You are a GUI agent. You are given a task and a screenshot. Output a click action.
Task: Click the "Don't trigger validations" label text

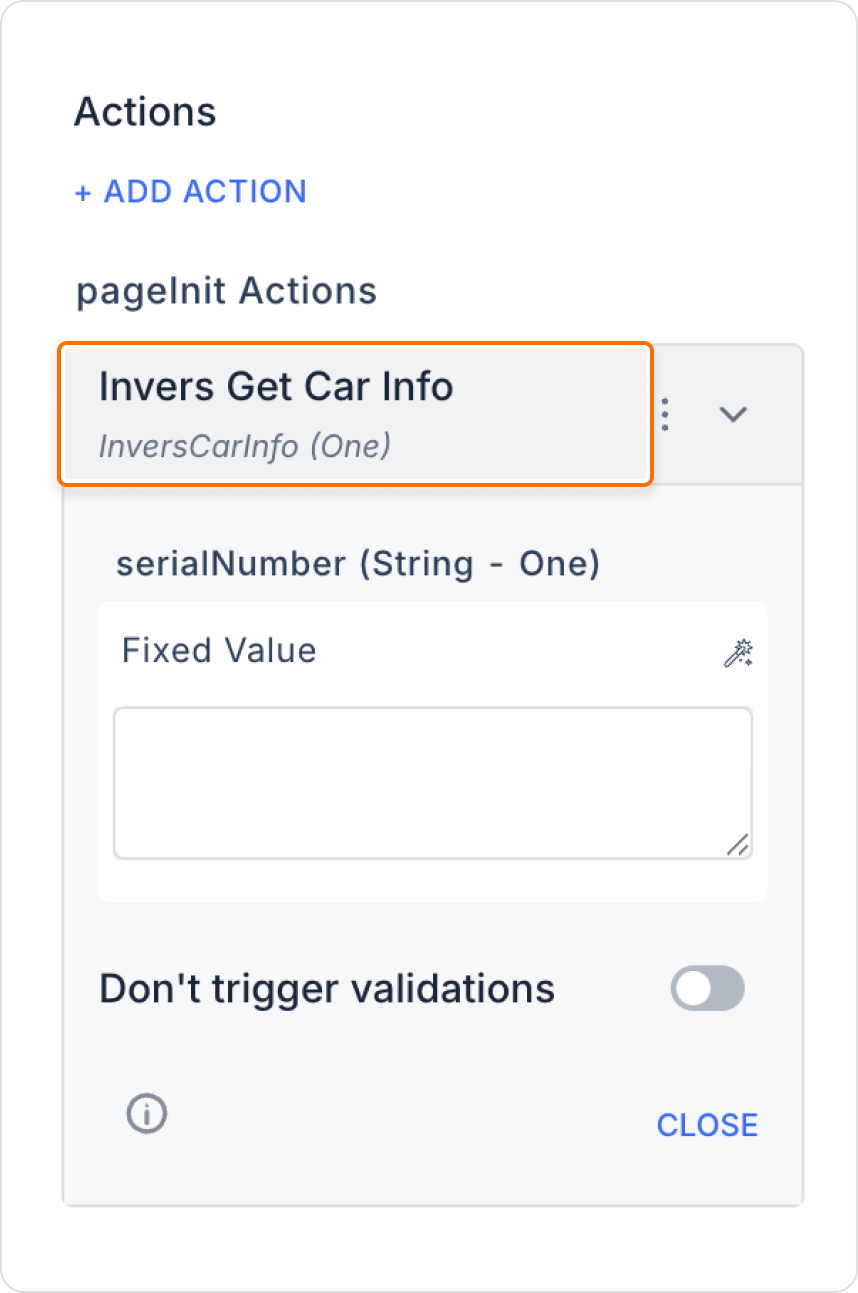(x=327, y=989)
